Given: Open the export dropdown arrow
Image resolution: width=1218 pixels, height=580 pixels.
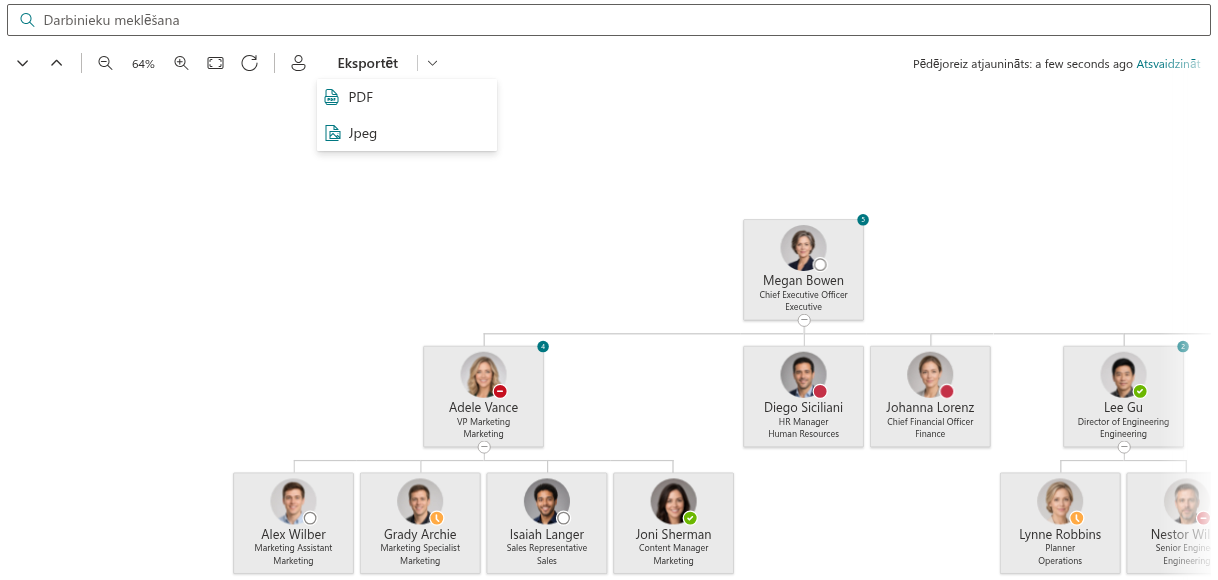Looking at the screenshot, I should click(x=432, y=63).
